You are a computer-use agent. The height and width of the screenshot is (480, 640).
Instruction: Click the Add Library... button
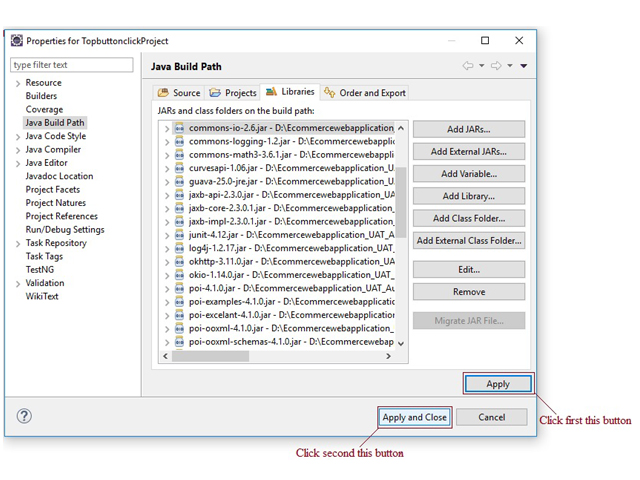coord(469,196)
